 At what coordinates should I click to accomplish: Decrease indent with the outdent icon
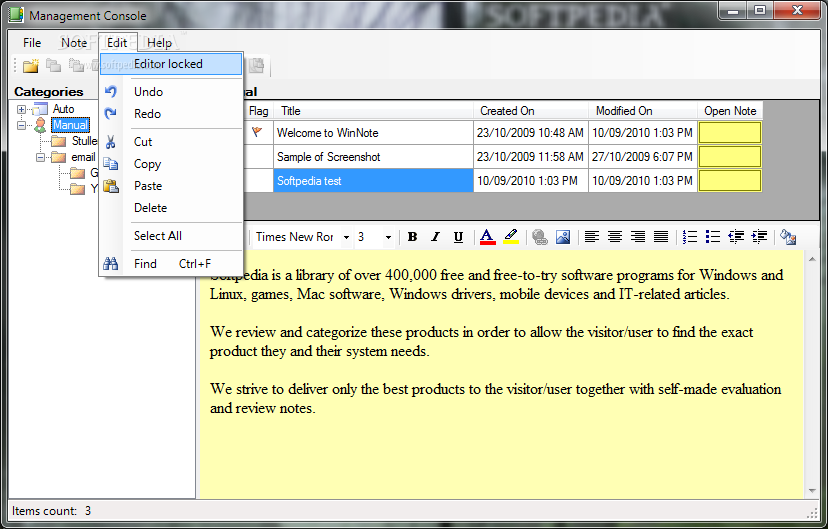point(736,237)
